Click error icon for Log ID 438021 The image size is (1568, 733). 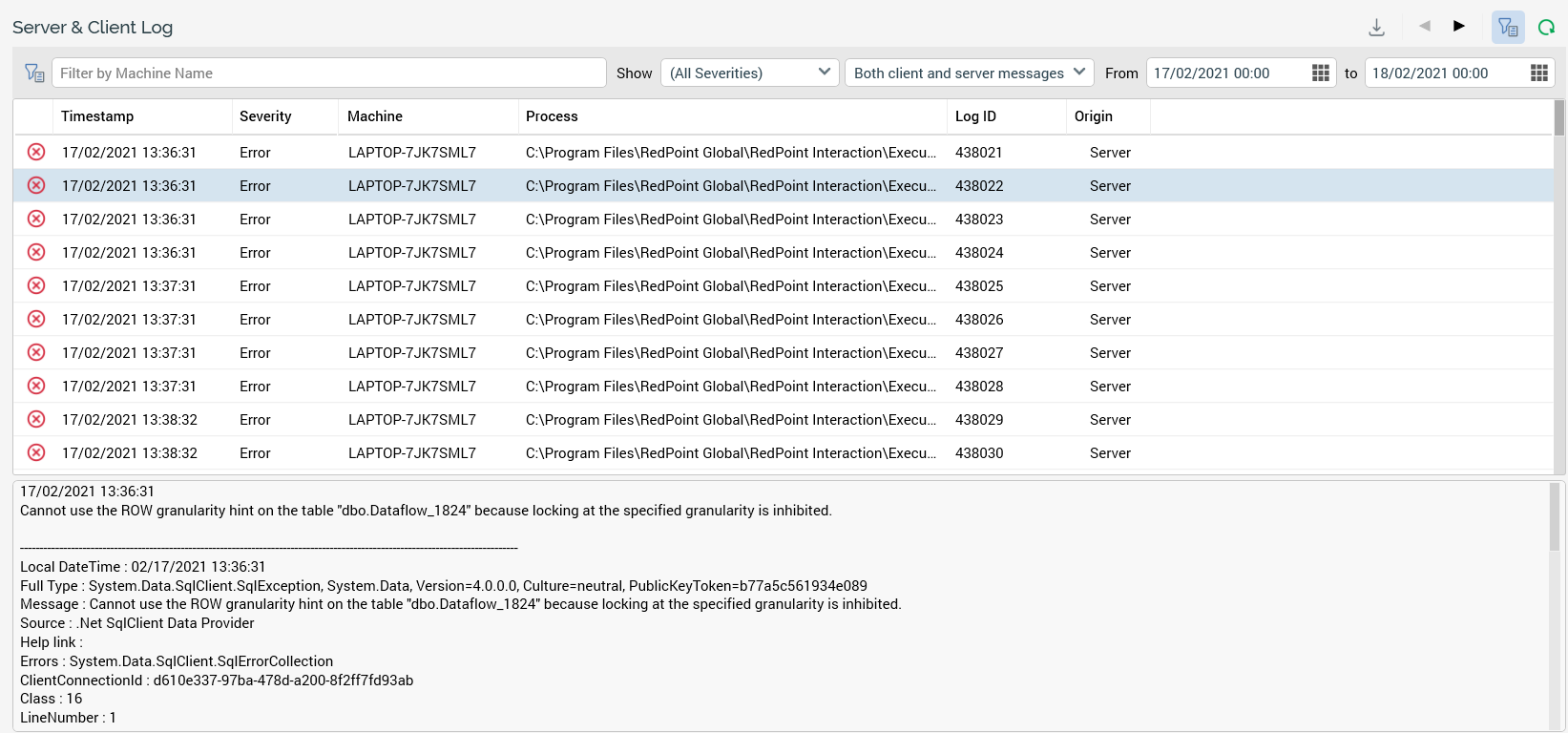click(36, 153)
